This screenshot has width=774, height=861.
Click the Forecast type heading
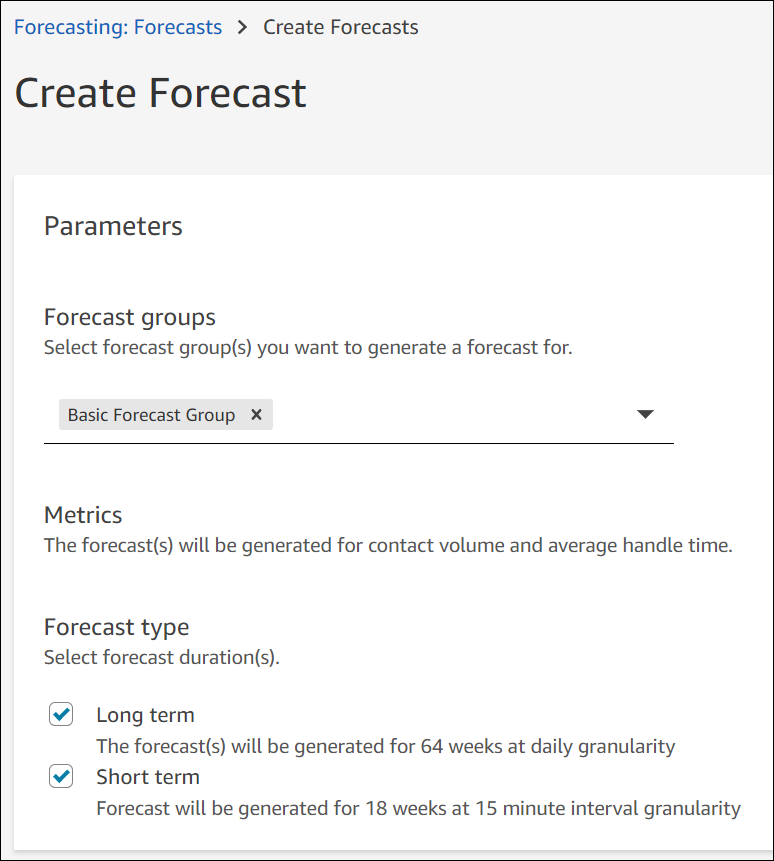pos(116,627)
